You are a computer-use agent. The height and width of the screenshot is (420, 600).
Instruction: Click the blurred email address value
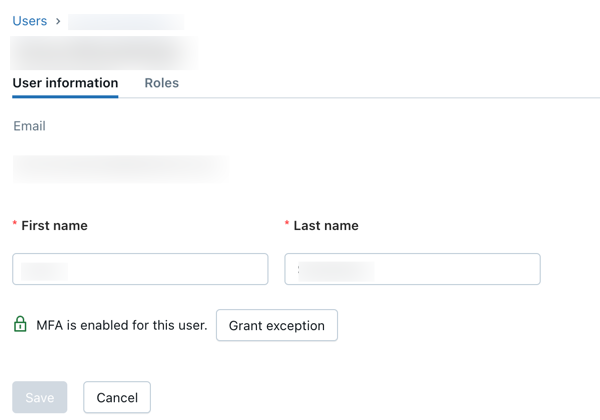pos(120,168)
